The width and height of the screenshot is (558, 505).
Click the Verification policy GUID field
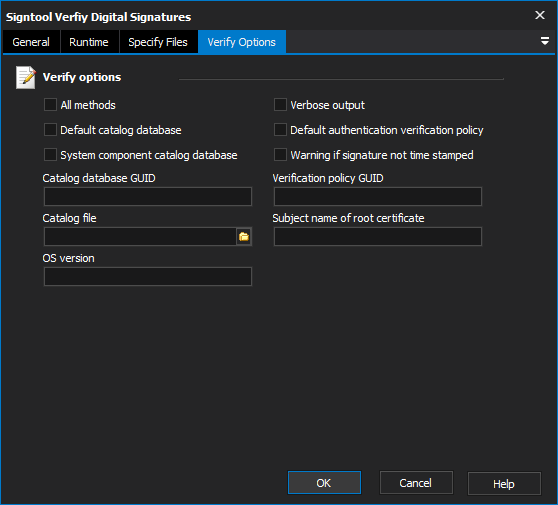(378, 196)
